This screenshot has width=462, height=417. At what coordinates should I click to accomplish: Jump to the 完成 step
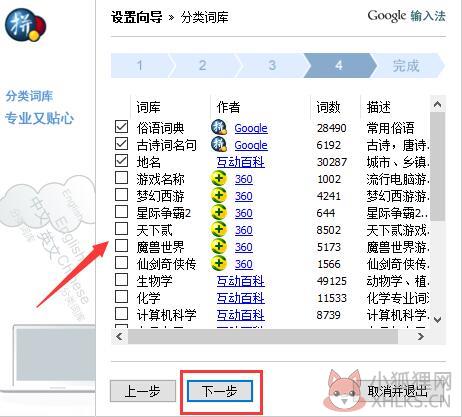tap(406, 66)
